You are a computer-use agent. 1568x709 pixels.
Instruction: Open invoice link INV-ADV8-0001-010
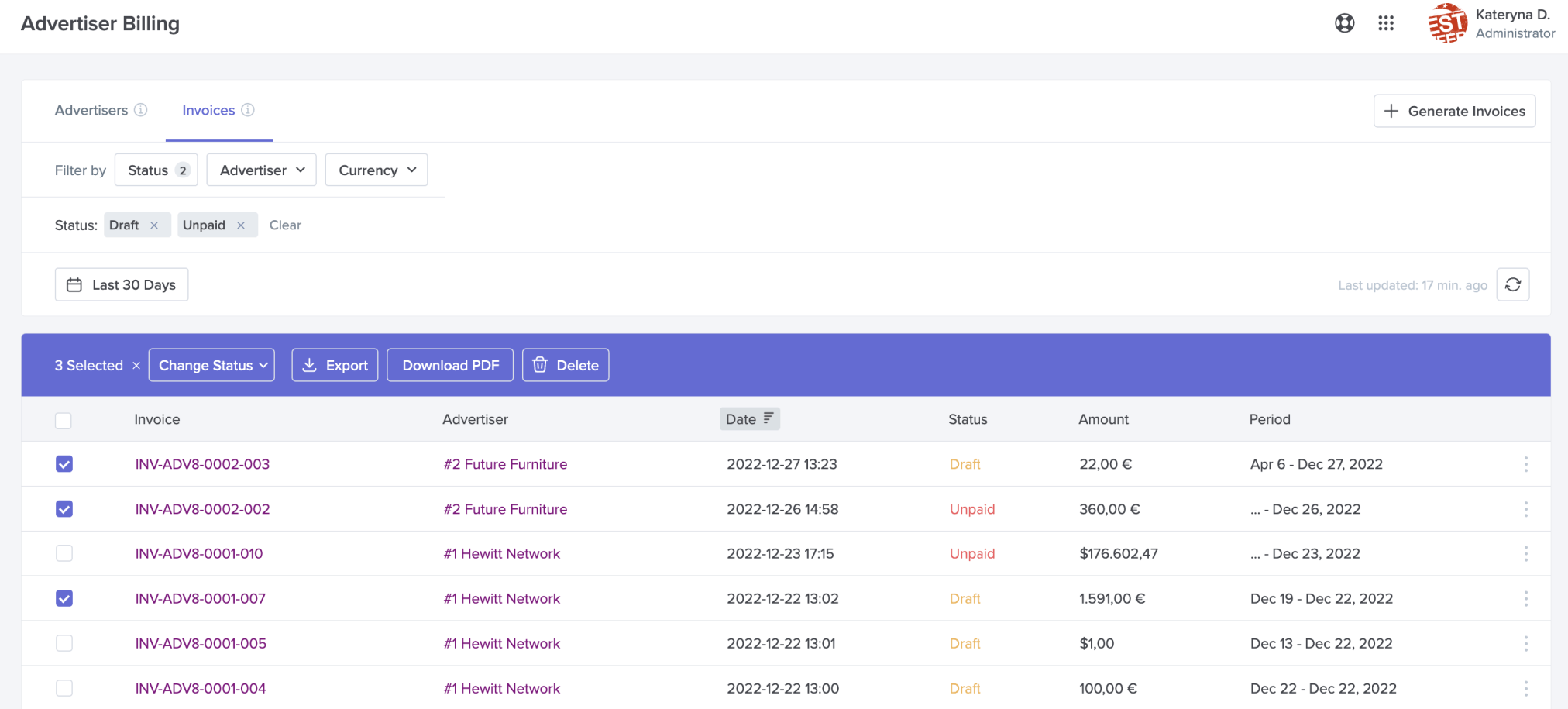199,553
